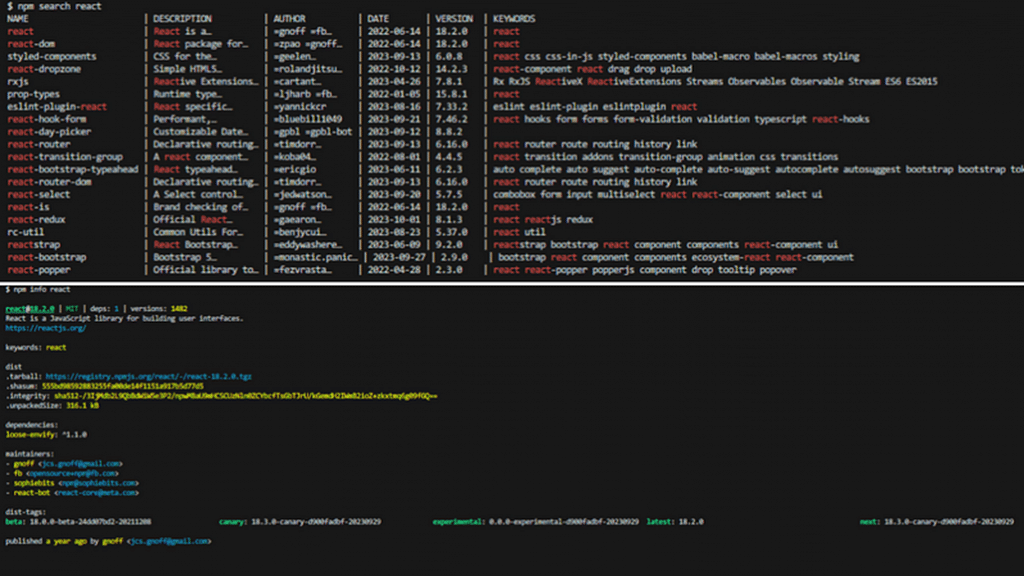This screenshot has height=576, width=1024.
Task: Click the versions count 1482
Action: tap(179, 308)
